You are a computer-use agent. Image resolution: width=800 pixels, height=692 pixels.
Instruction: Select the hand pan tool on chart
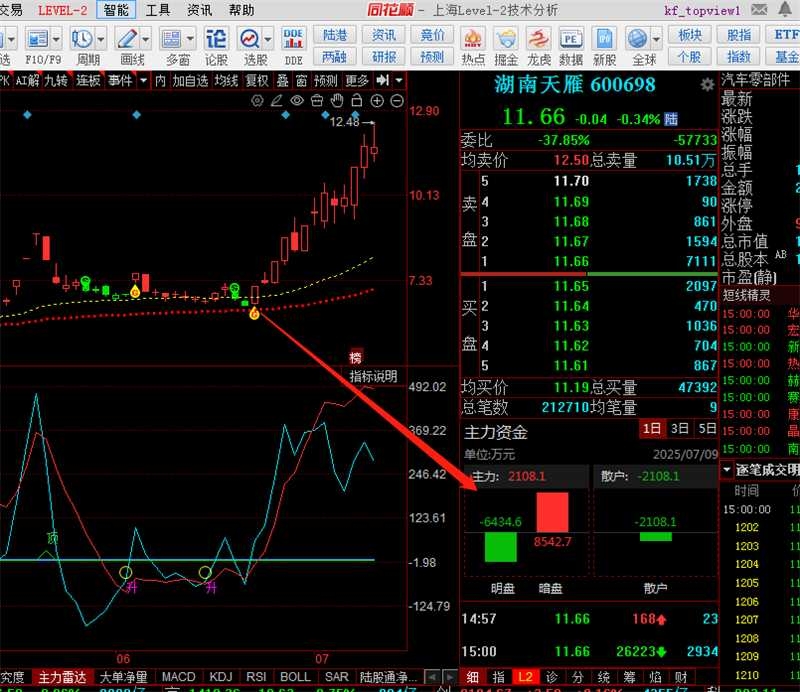337,101
